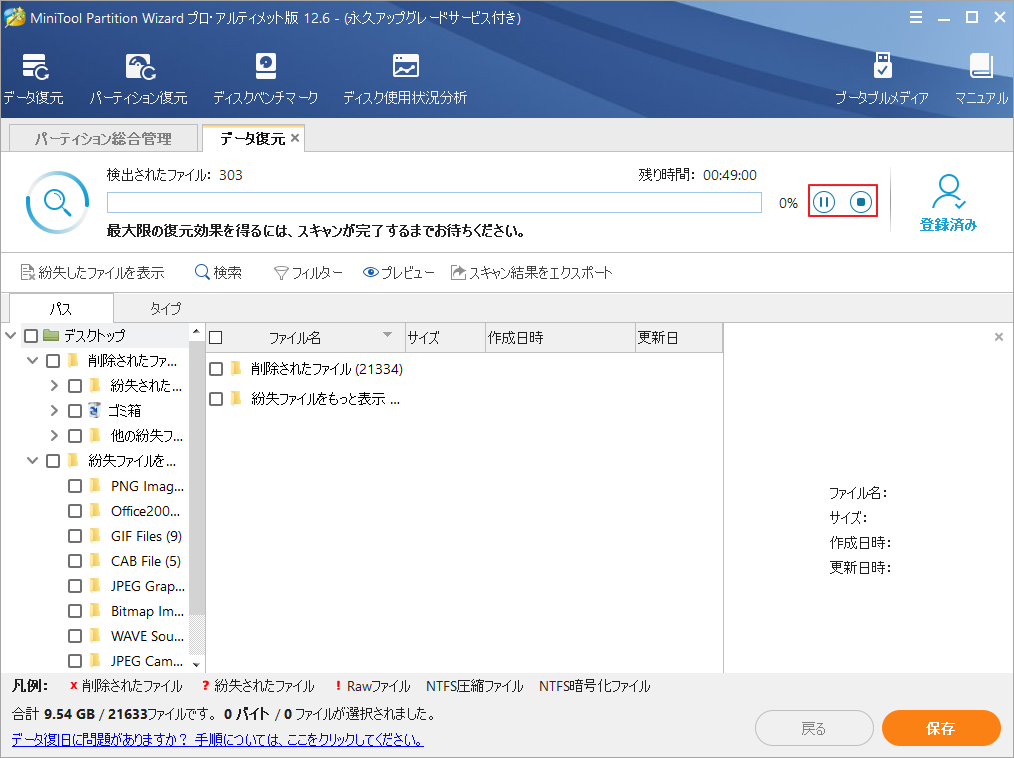The image size is (1014, 758).
Task: Open ディスク使用状況分析
Action: click(404, 77)
